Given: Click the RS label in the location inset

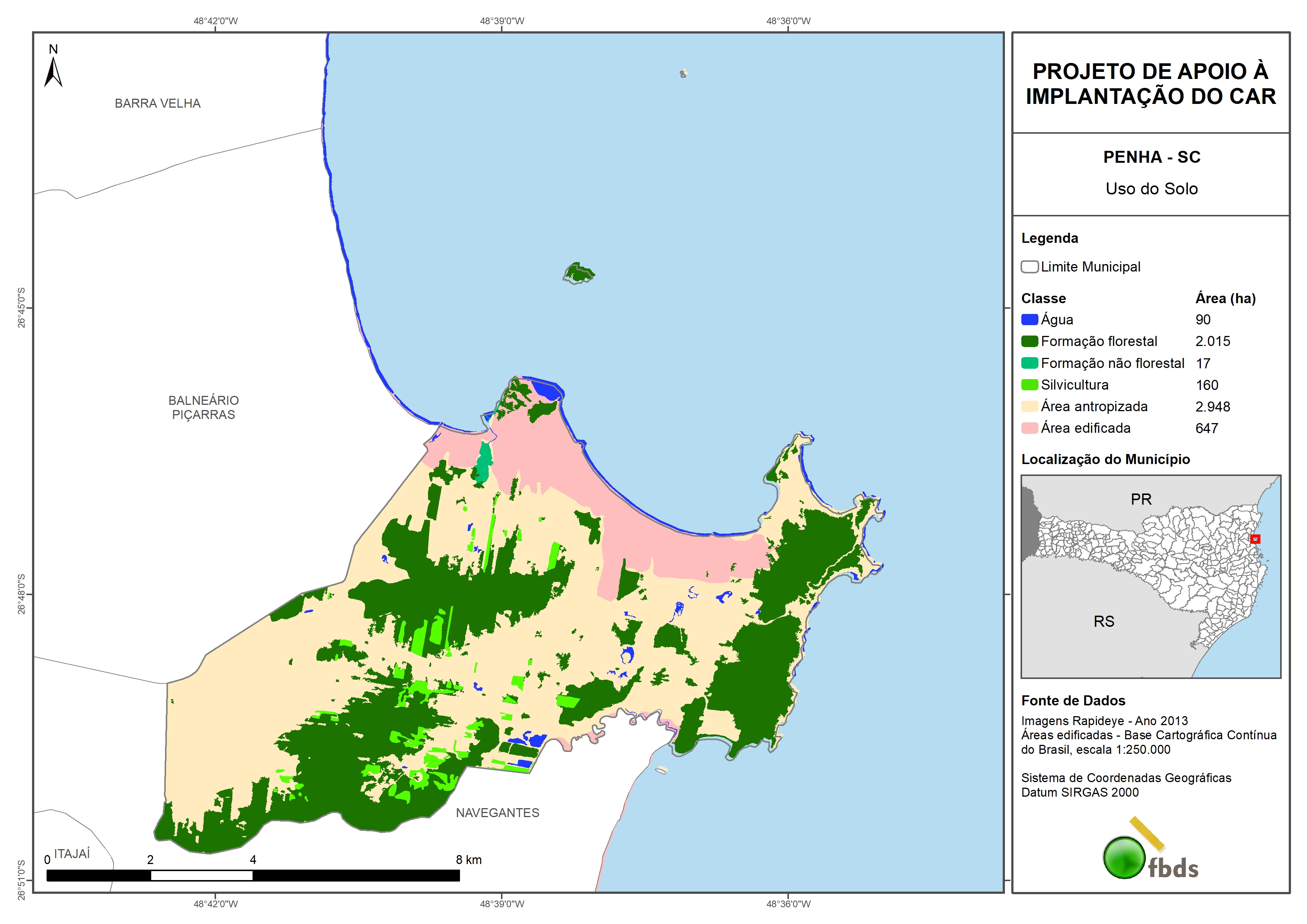Looking at the screenshot, I should click(x=1104, y=622).
